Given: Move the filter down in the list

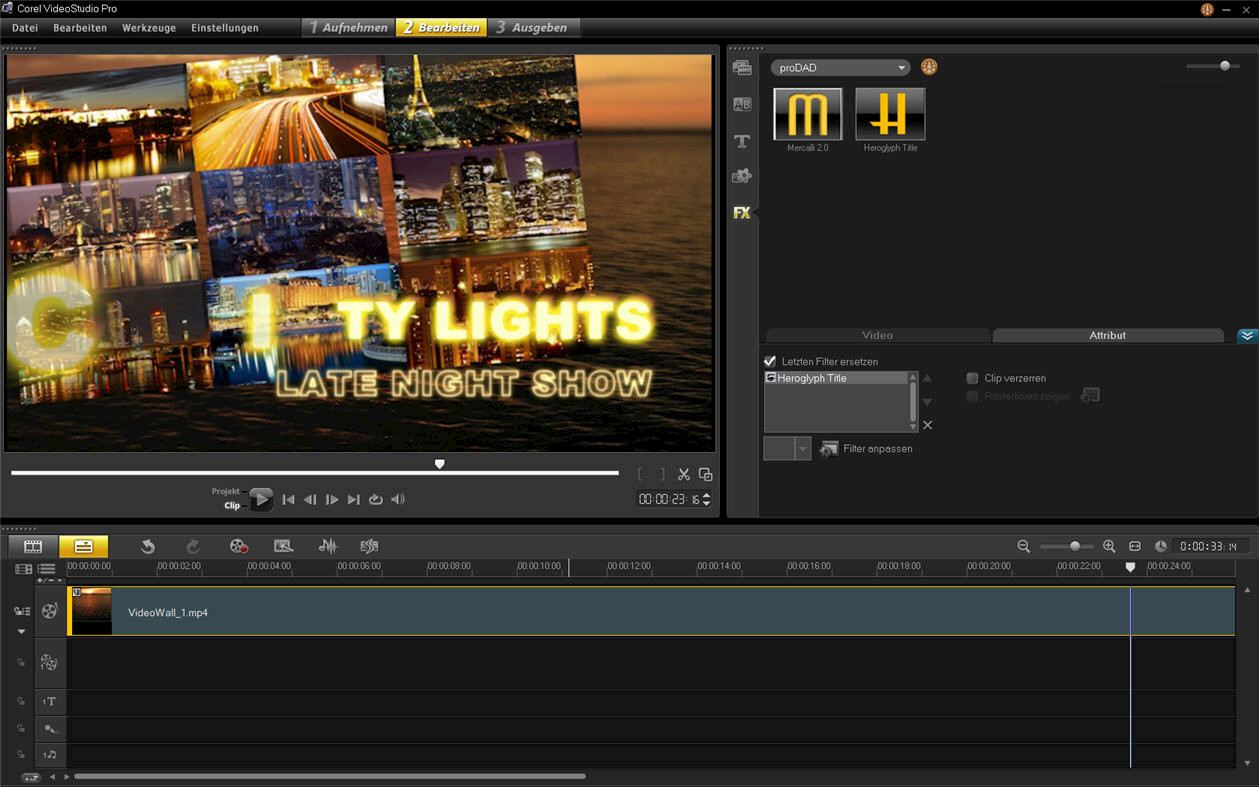Looking at the screenshot, I should point(928,402).
